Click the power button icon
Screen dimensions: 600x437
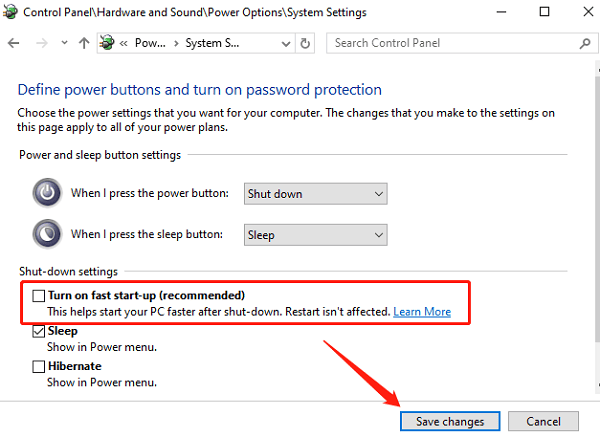click(x=47, y=193)
